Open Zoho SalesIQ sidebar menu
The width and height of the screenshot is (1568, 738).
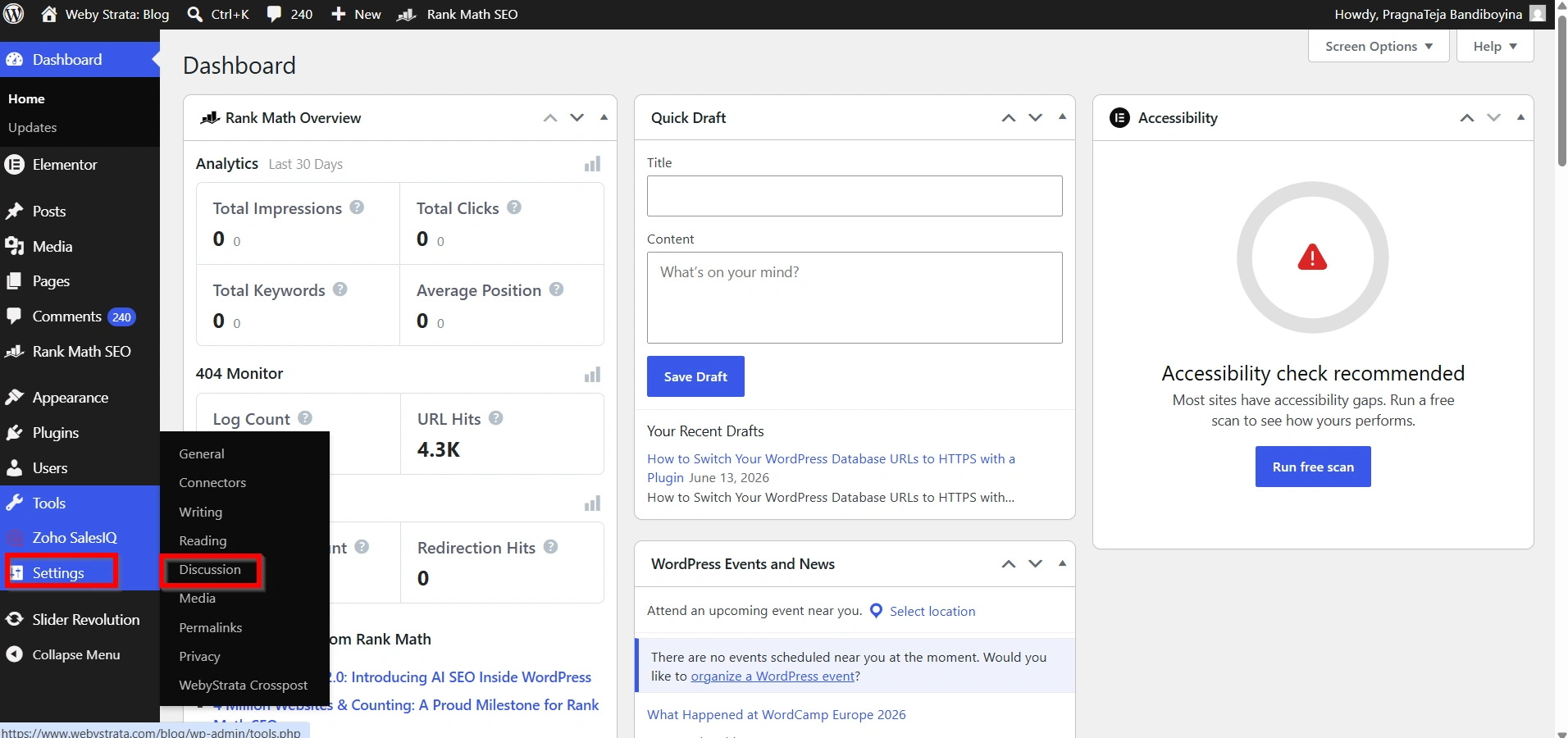[80, 537]
